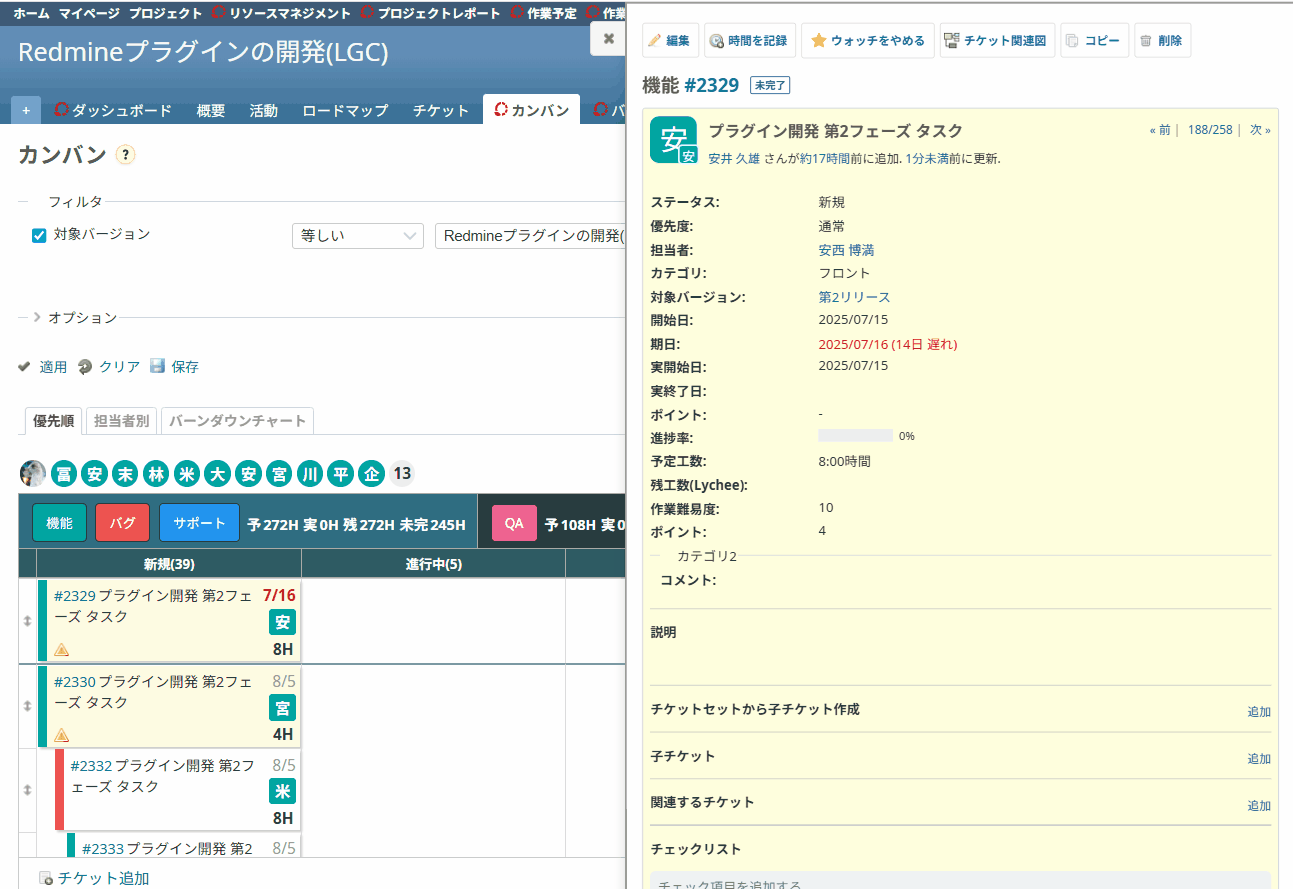The image size is (1293, 889).
Task: Click the warning triangle on card #2329
Action: pyautogui.click(x=61, y=650)
